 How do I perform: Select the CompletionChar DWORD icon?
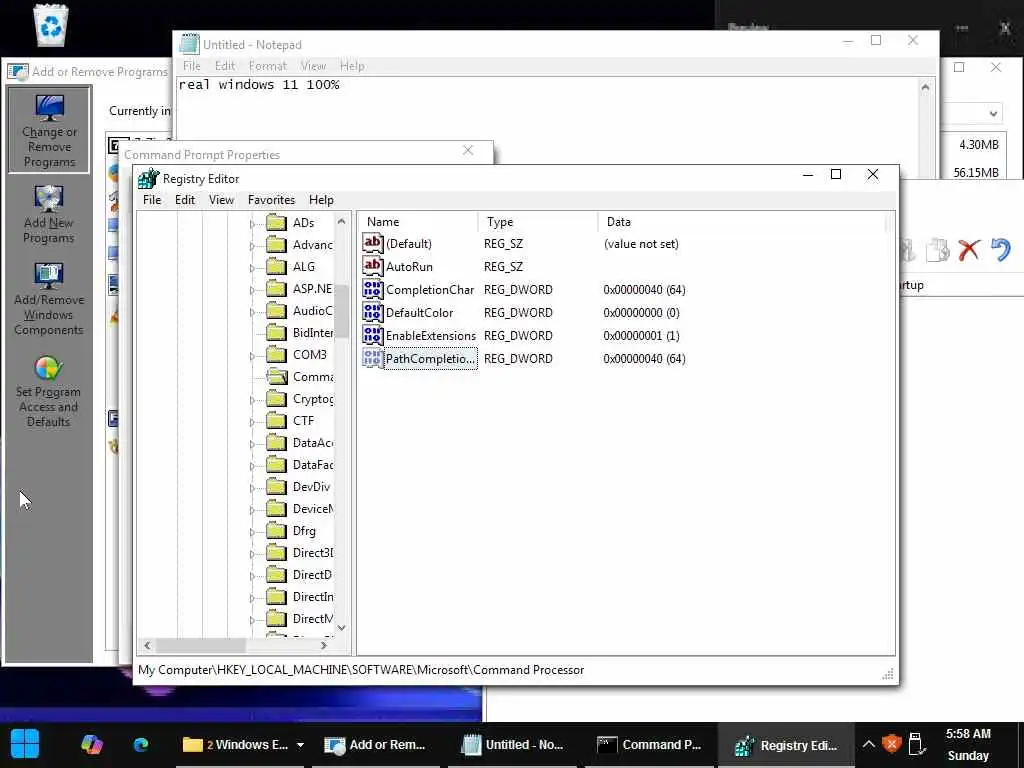(x=373, y=289)
